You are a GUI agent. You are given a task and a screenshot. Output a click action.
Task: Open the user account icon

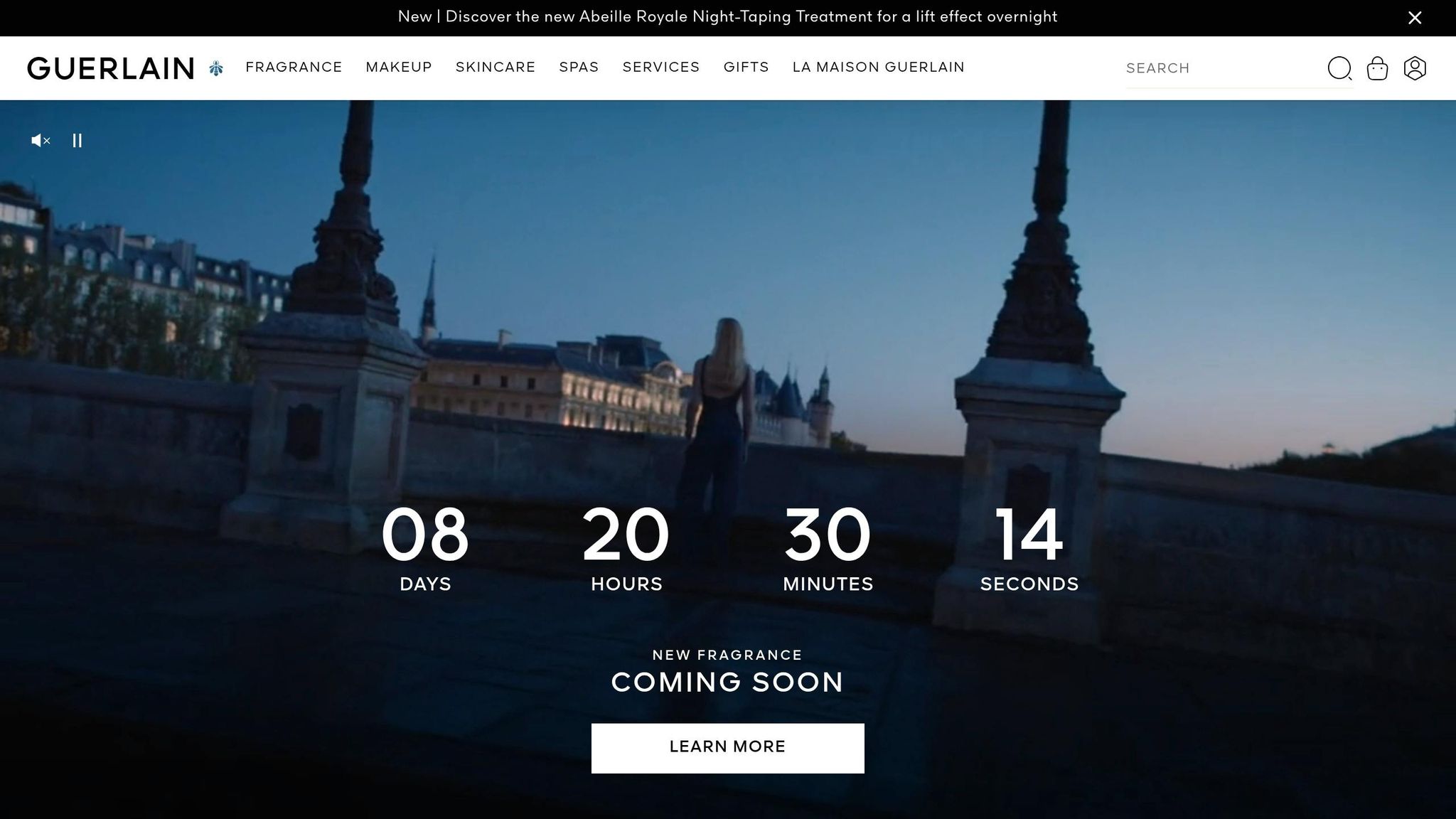1415,68
